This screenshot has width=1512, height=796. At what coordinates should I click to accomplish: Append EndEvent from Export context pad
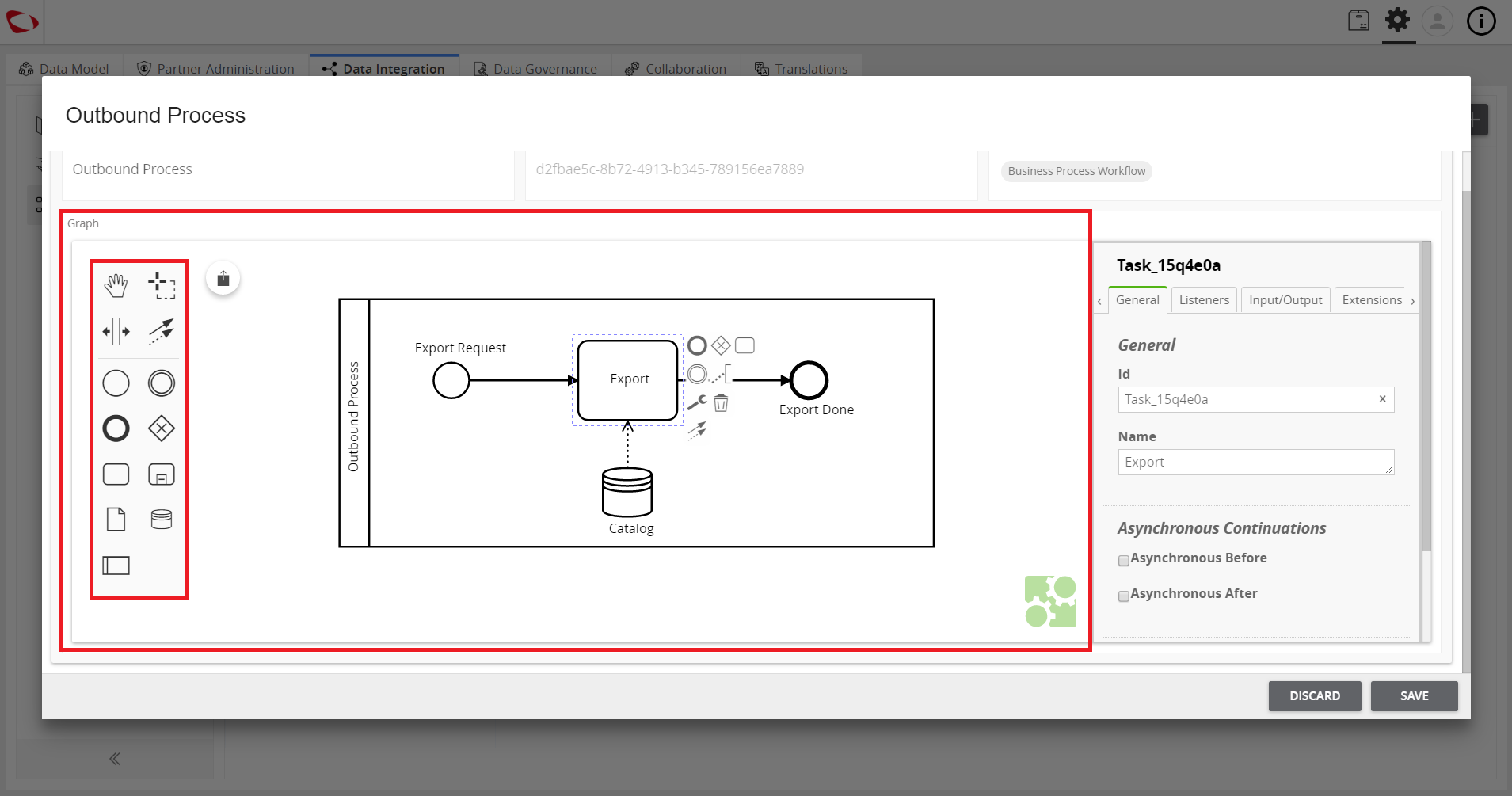point(697,345)
